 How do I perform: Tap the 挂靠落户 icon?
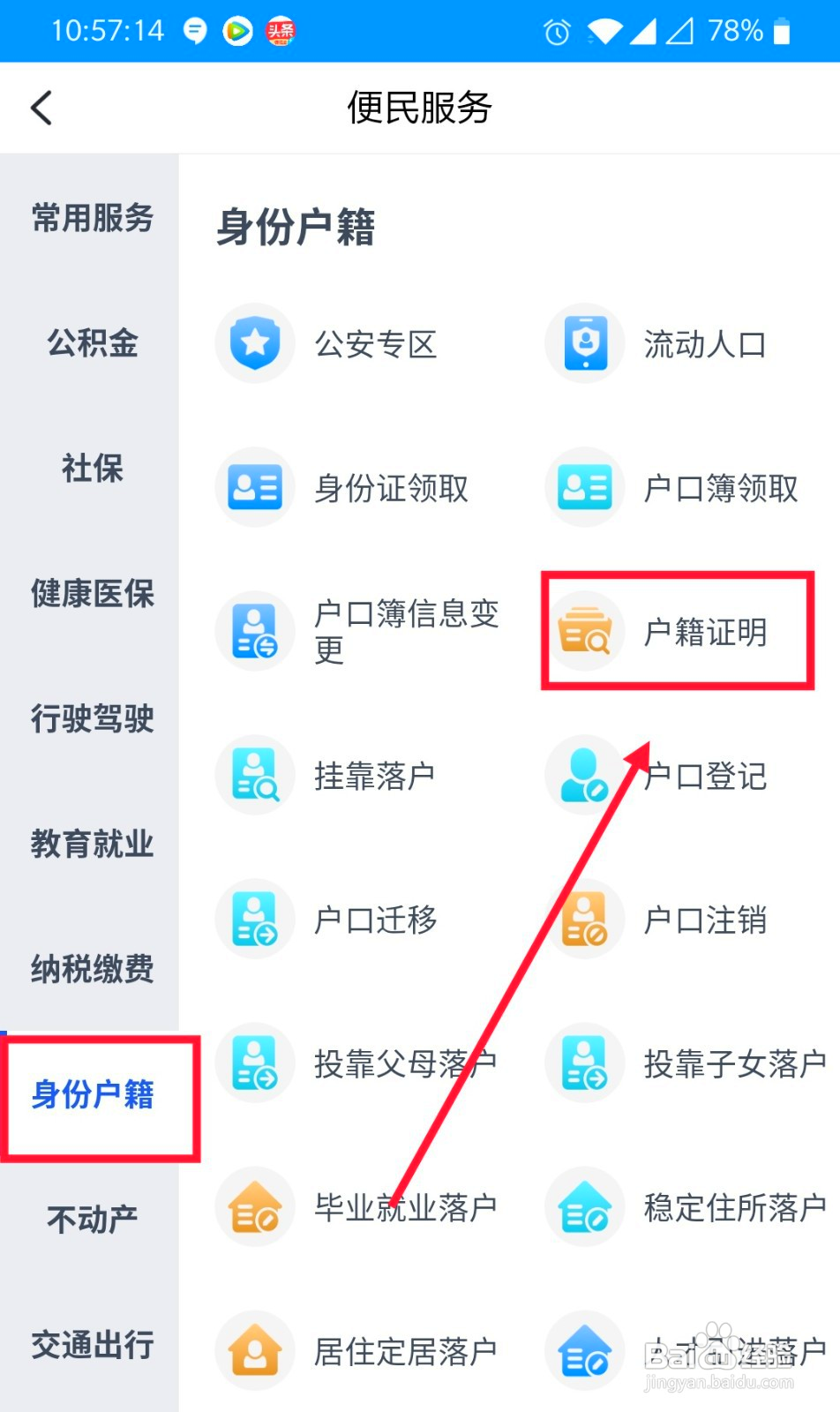pyautogui.click(x=255, y=775)
